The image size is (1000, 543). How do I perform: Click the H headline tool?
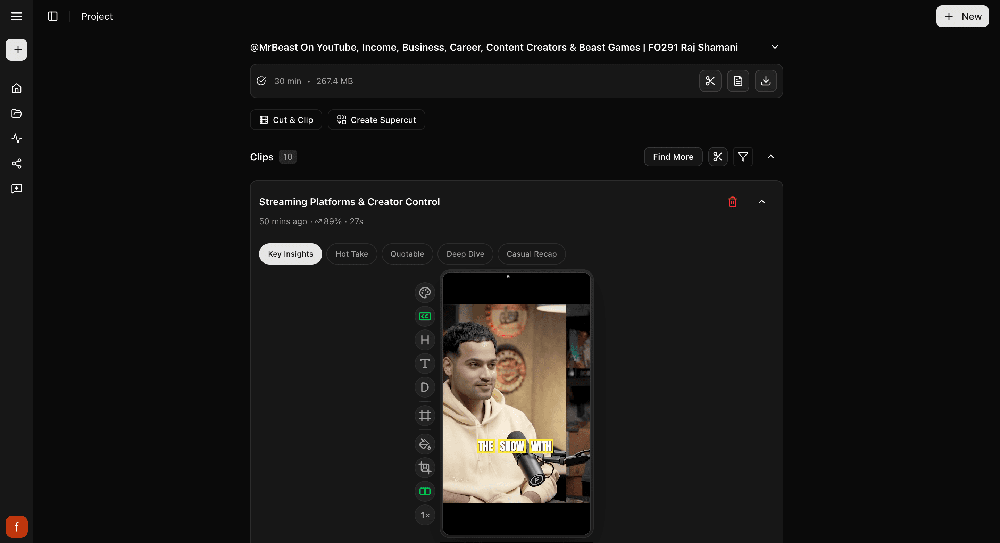click(425, 340)
